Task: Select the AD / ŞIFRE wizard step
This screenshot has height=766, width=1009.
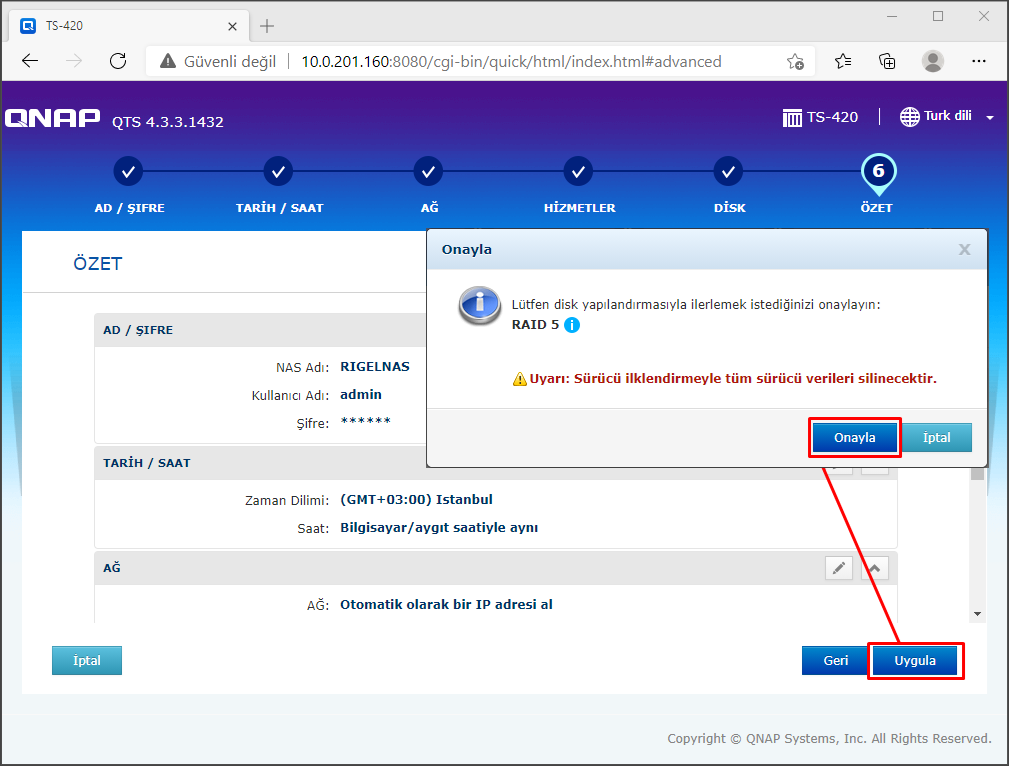Action: [x=128, y=171]
